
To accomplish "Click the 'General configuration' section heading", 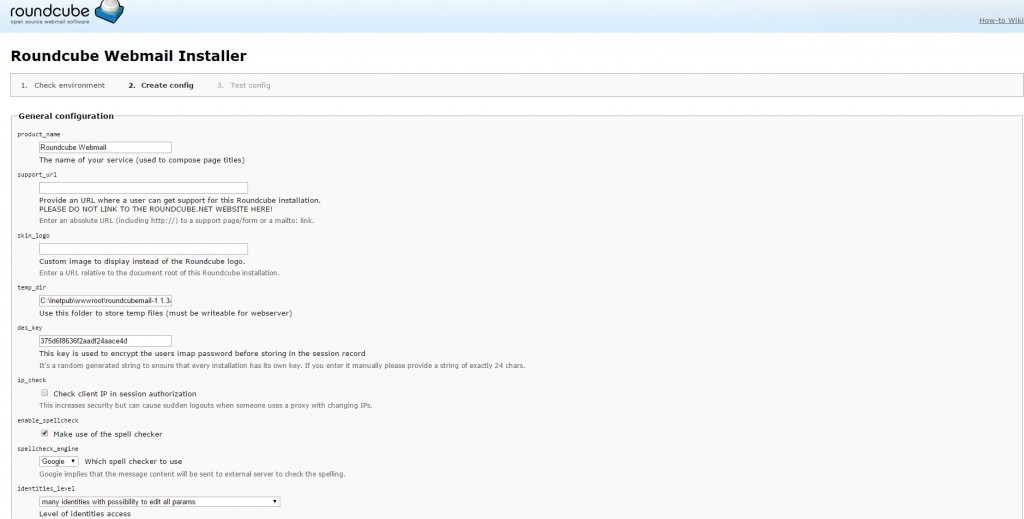I will pyautogui.click(x=66, y=116).
